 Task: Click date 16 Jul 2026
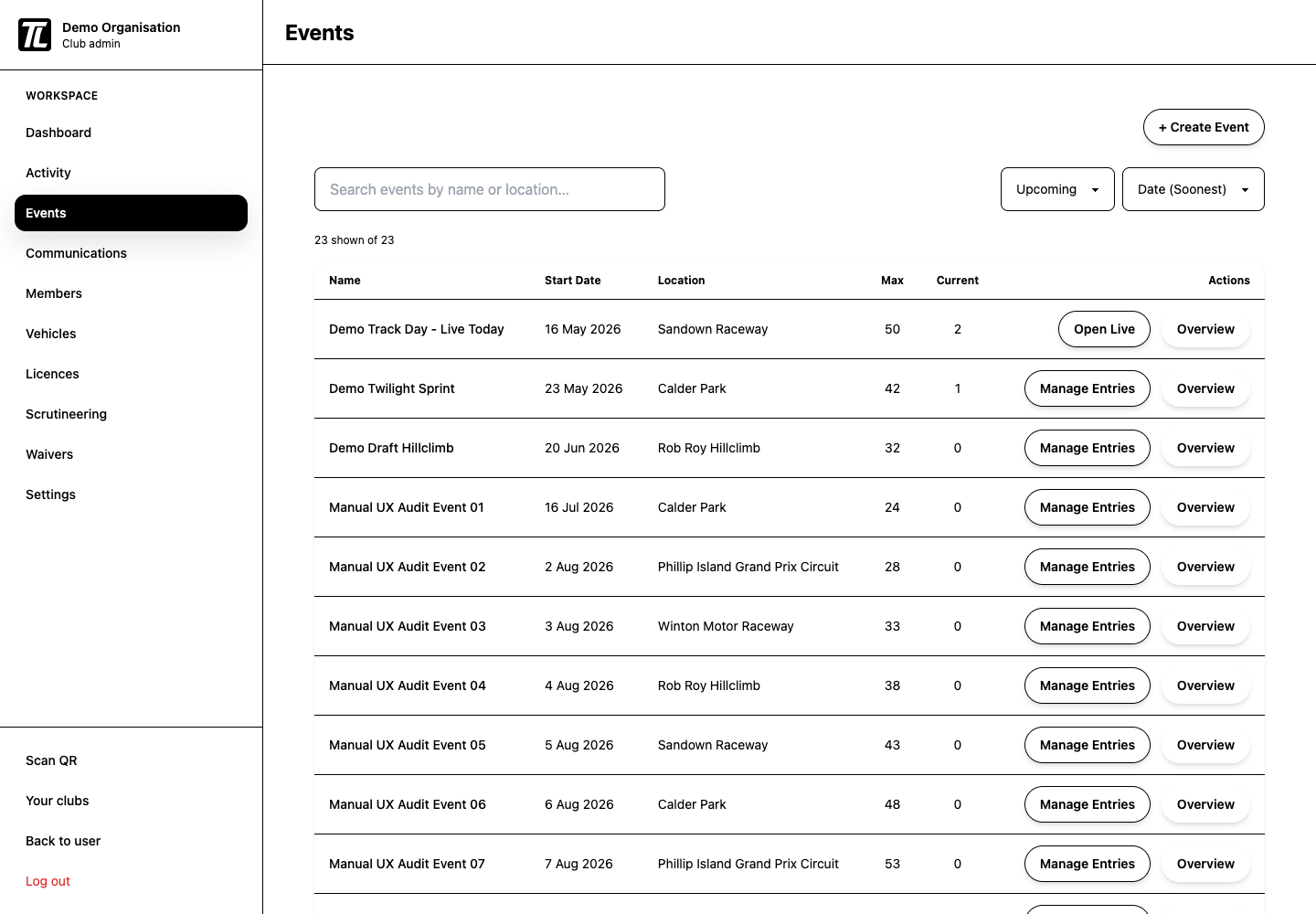click(x=579, y=507)
